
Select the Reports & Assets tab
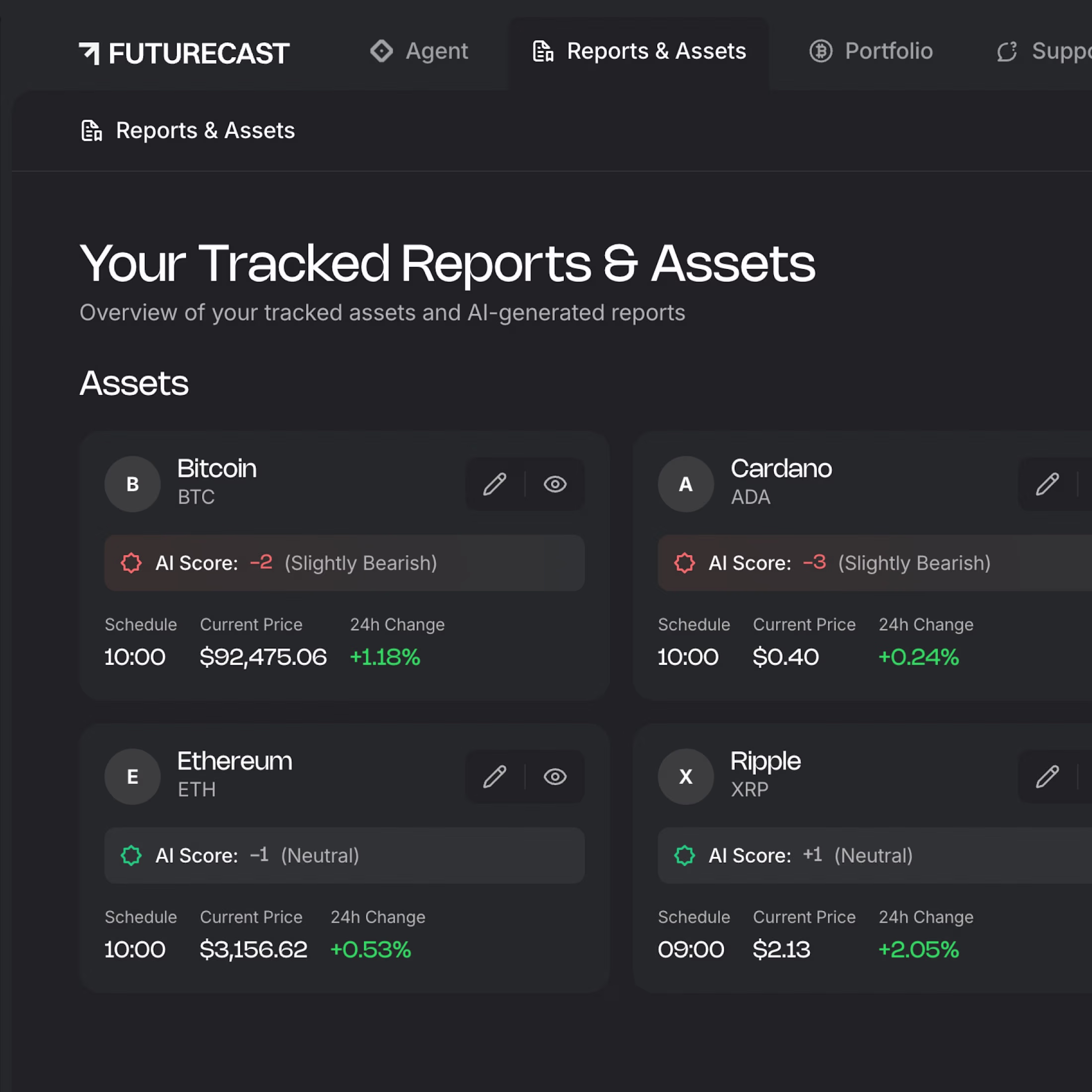pos(639,52)
